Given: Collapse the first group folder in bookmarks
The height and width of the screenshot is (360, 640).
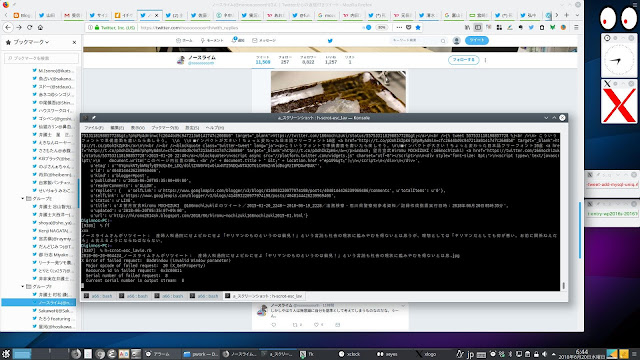Looking at the screenshot, I should click(x=23, y=198).
